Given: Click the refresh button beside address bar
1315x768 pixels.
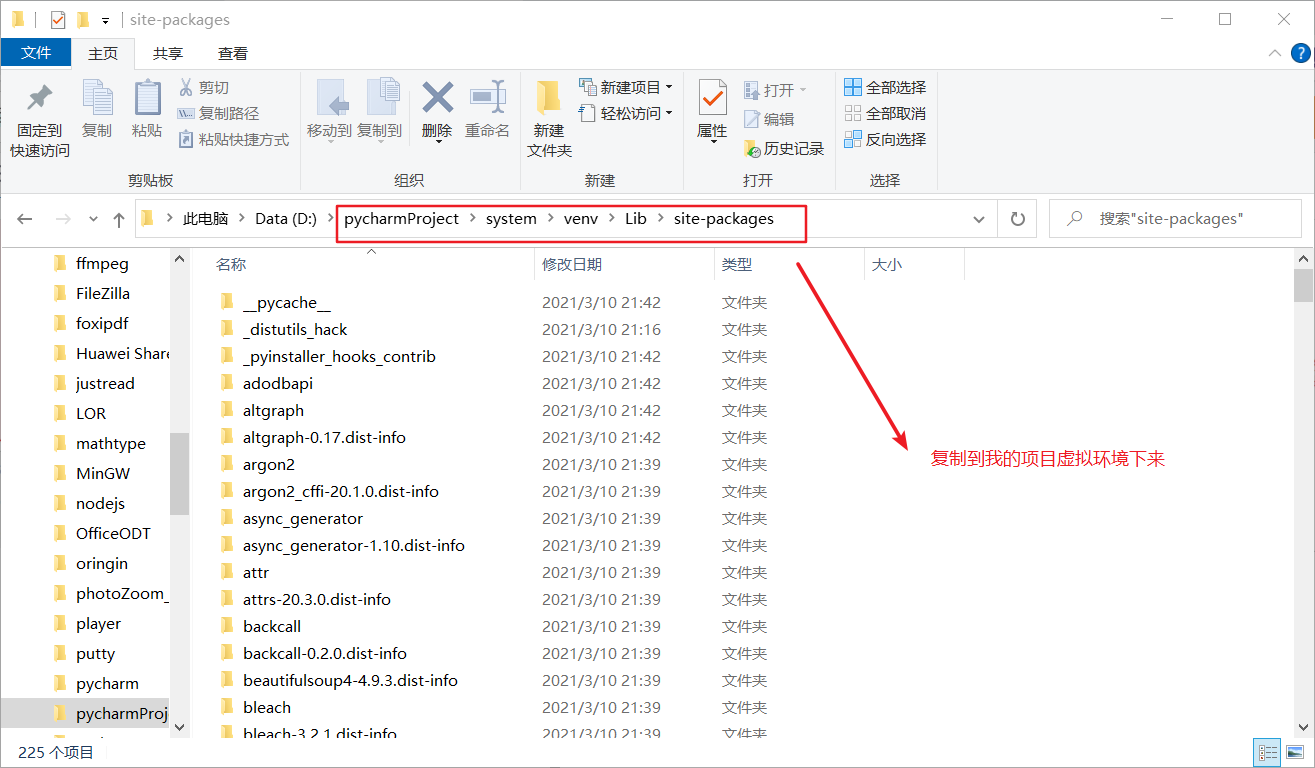Looking at the screenshot, I should click(1017, 218).
